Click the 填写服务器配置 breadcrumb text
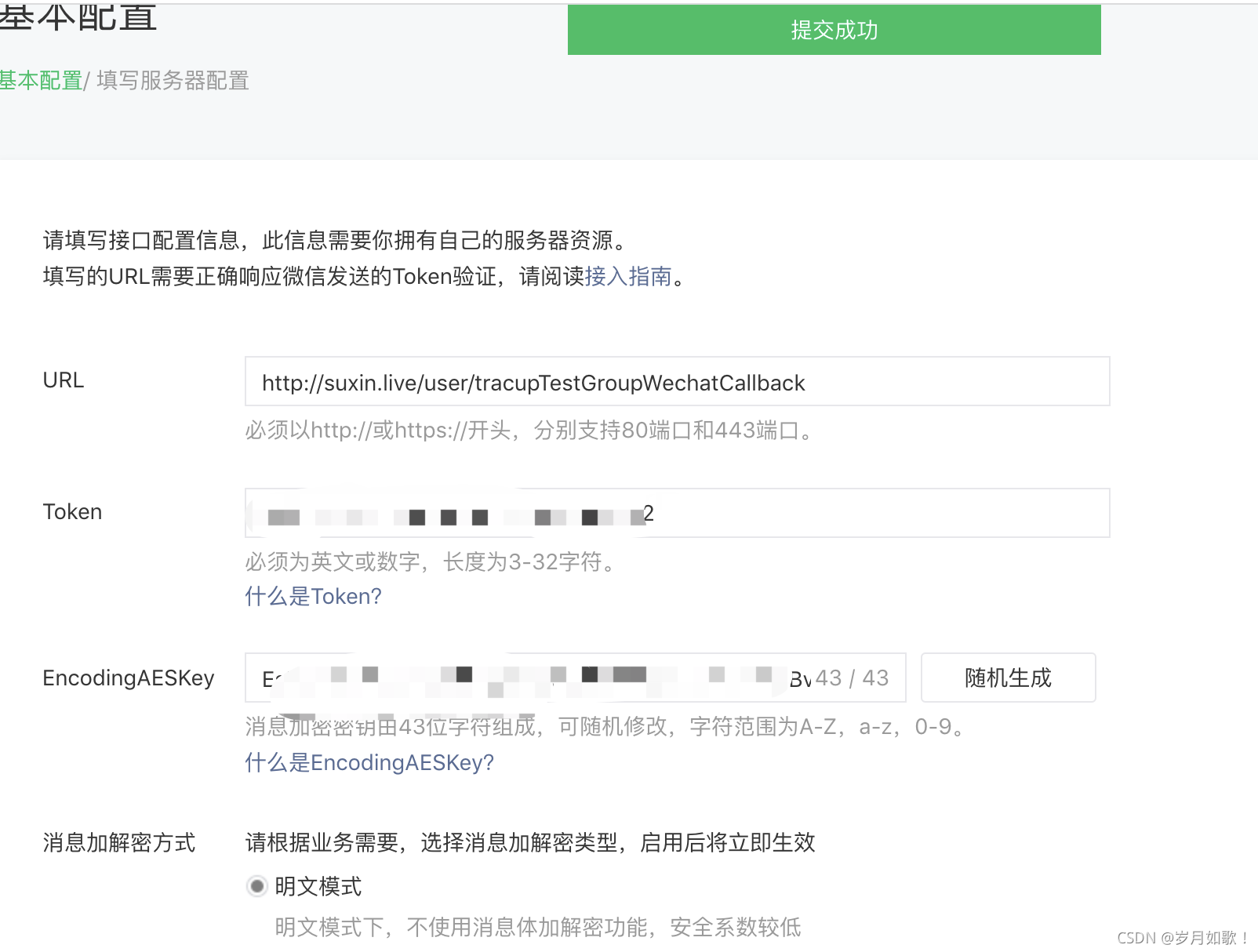Screen dimensions: 1258x952 (172, 81)
